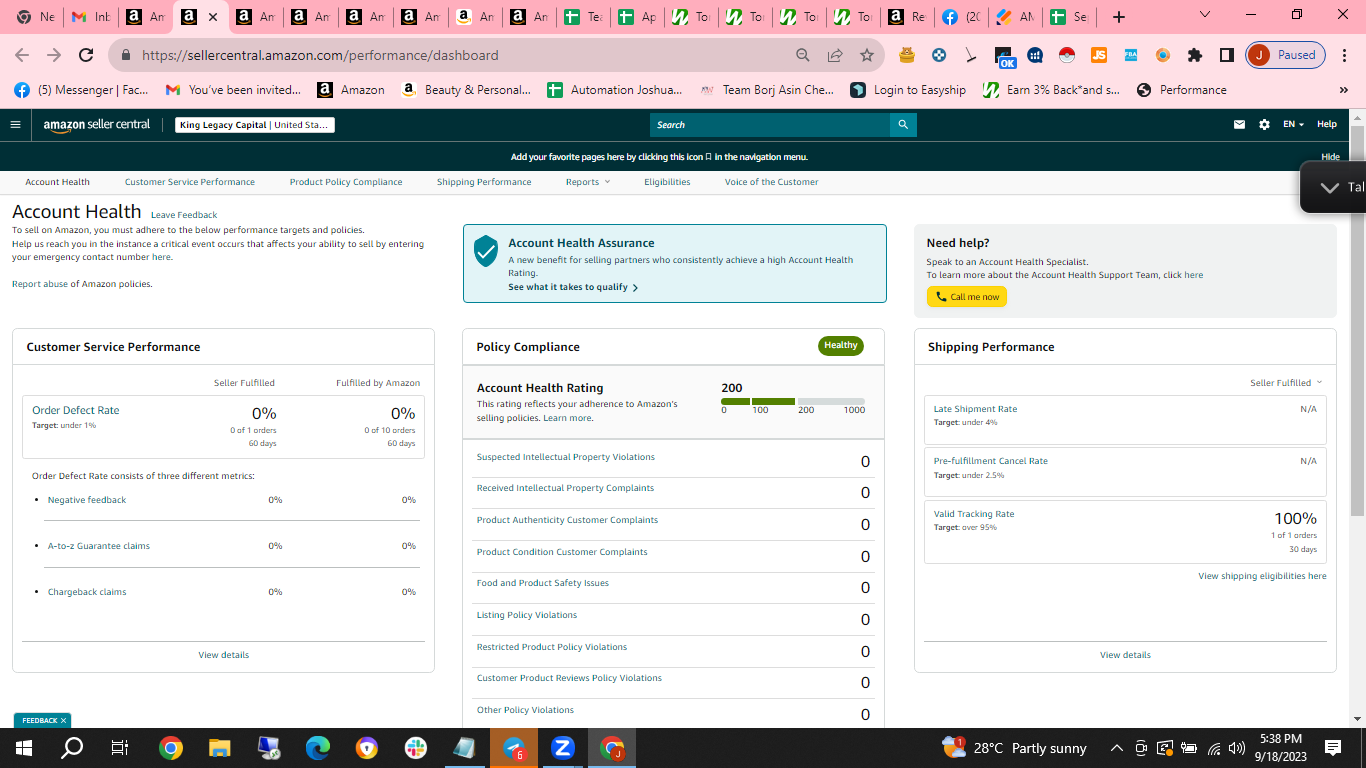Open Telegram from the taskbar
This screenshot has width=1366, height=768.
click(x=514, y=748)
